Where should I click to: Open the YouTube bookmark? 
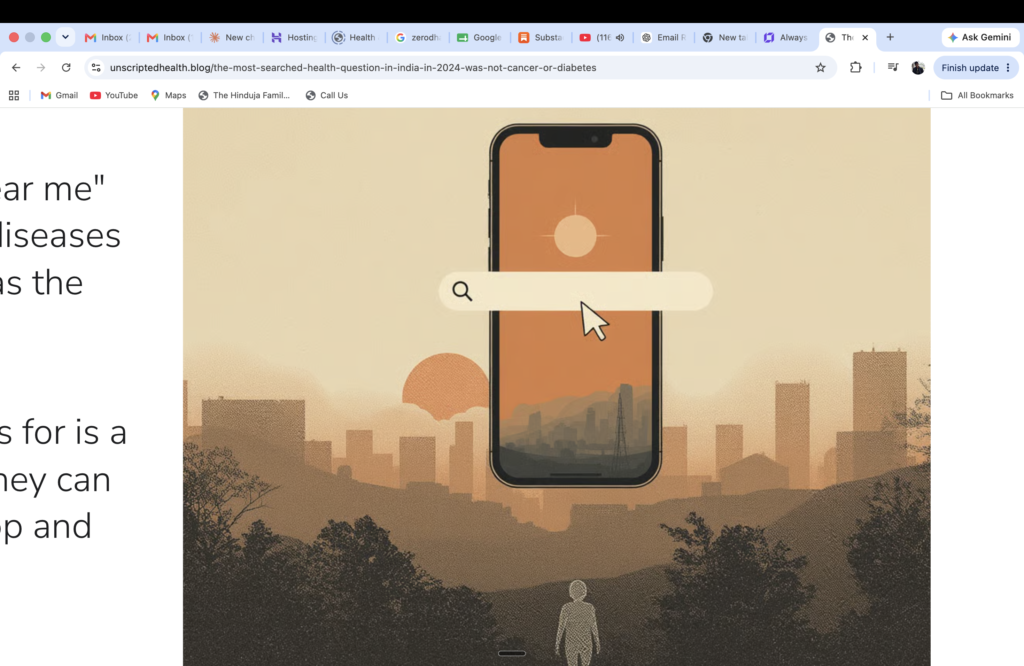[x=114, y=95]
